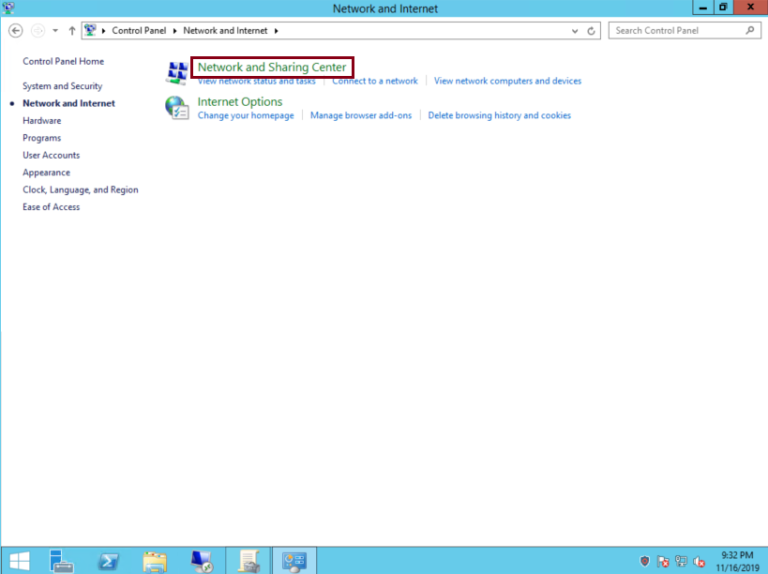Click the clock and date in taskbar

(734, 561)
